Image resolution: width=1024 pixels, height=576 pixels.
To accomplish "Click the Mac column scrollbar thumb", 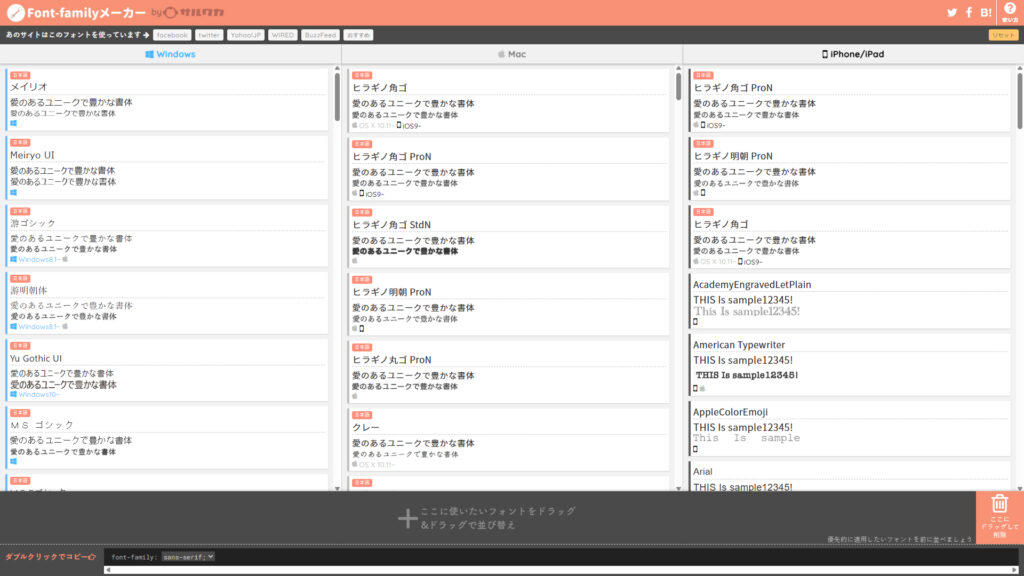I will tap(679, 86).
